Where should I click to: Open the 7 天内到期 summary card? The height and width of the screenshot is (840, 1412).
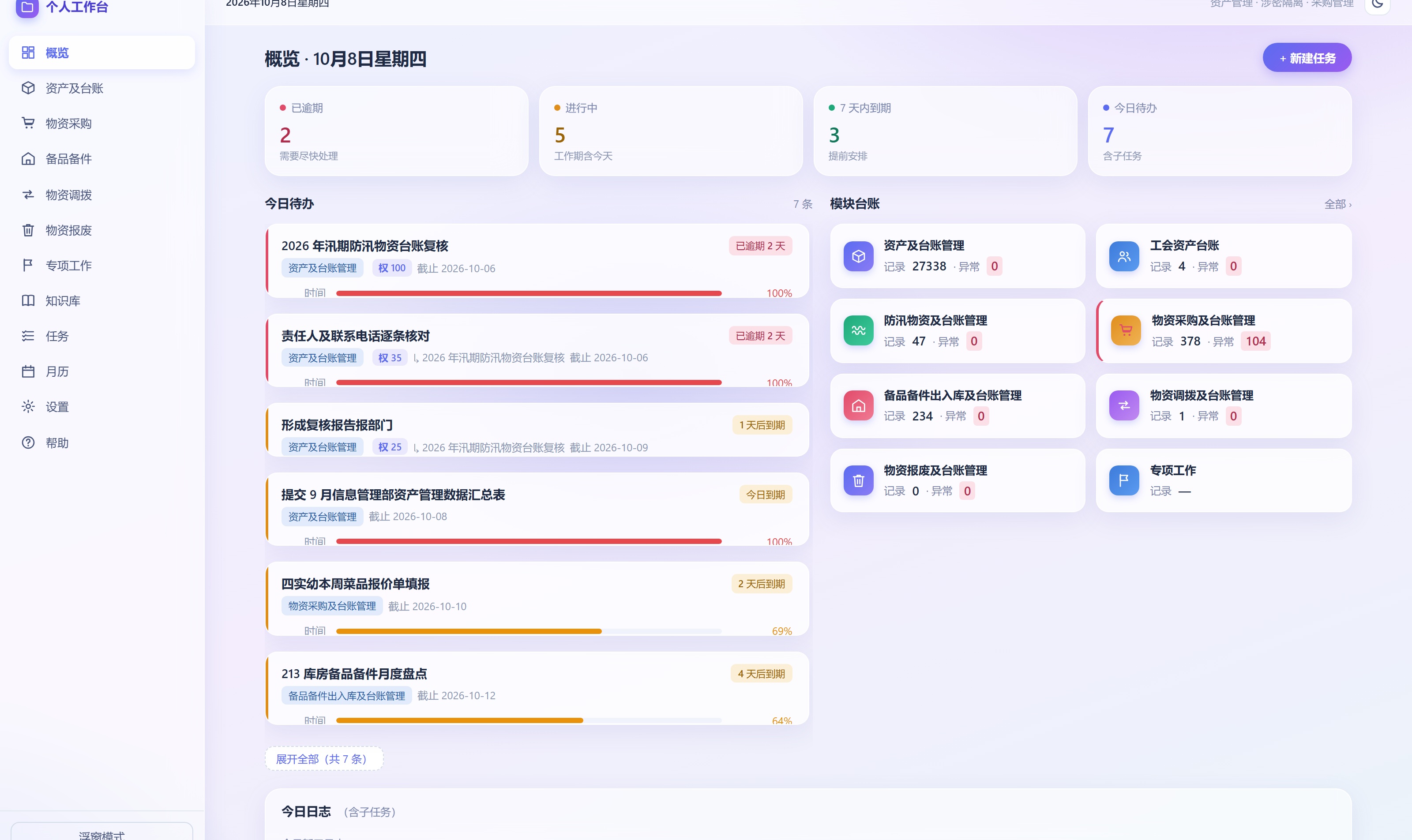(x=945, y=131)
